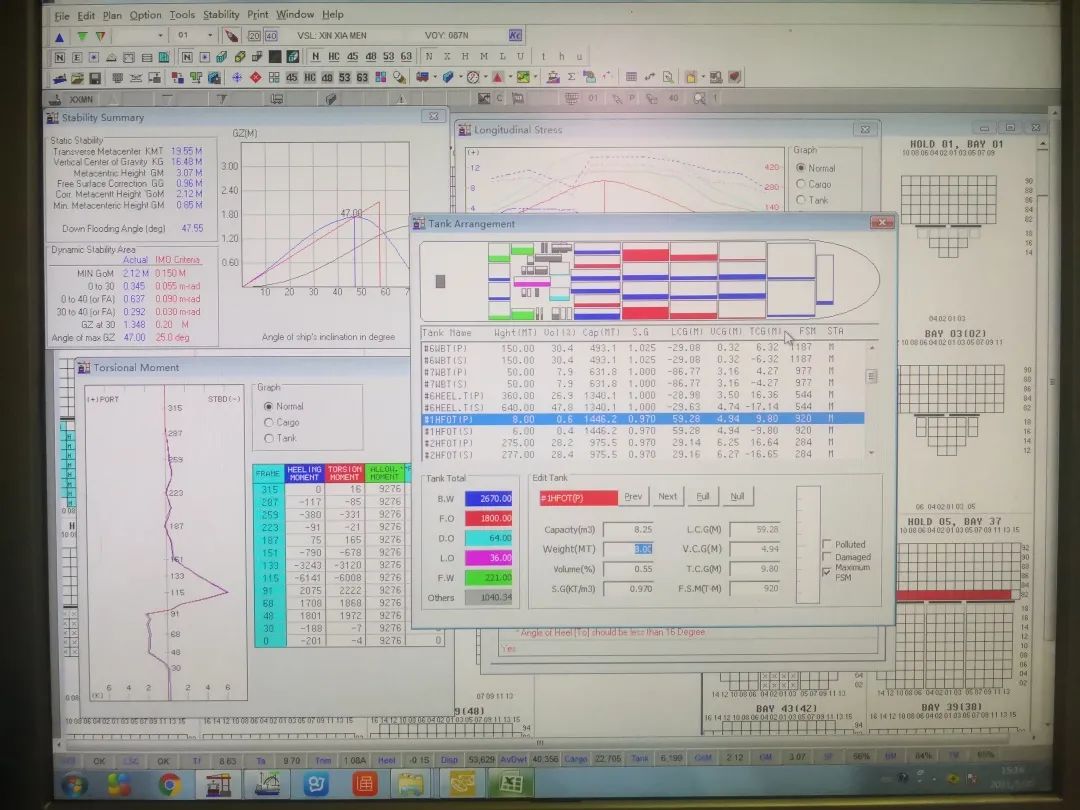Click the Kc icon beside voyage number
Image resolution: width=1080 pixels, height=810 pixels.
(516, 35)
